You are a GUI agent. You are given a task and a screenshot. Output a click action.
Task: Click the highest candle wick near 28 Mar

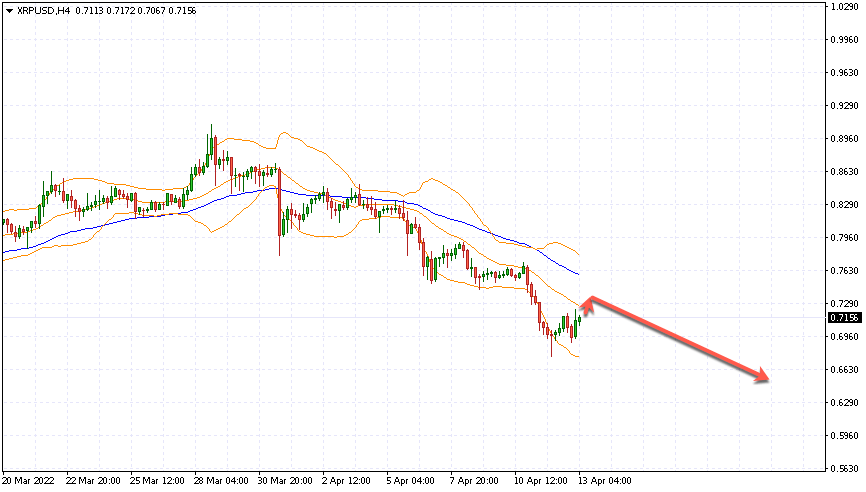(211, 128)
